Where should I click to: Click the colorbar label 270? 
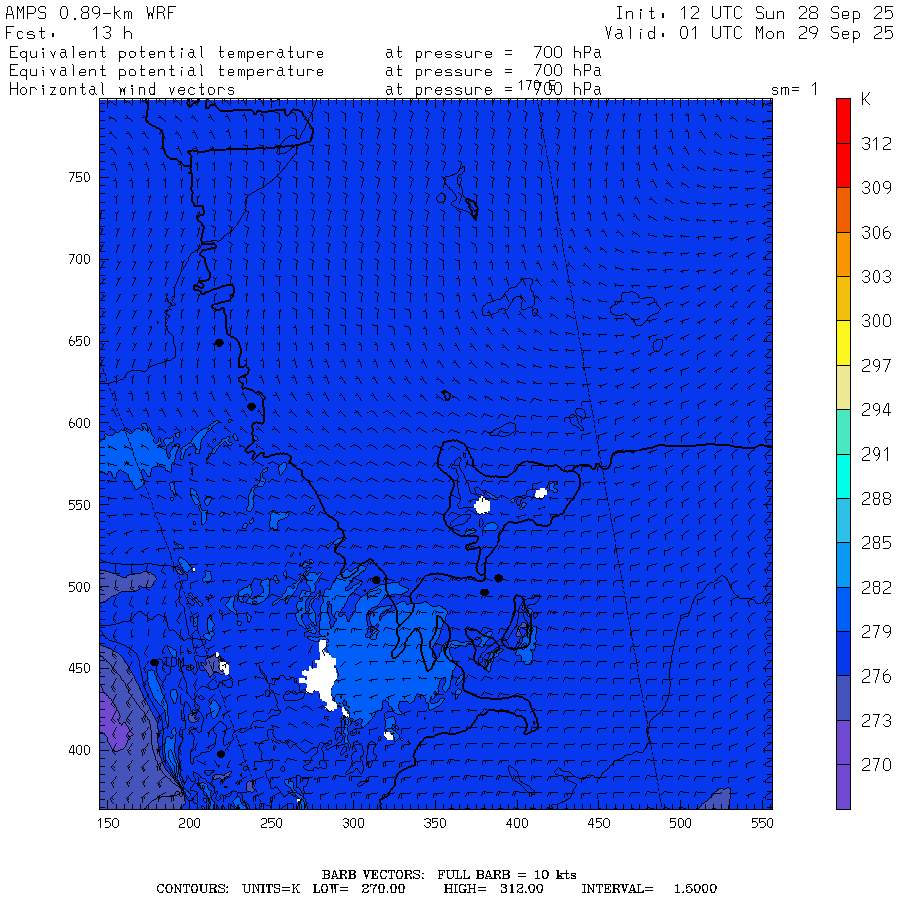click(x=876, y=765)
